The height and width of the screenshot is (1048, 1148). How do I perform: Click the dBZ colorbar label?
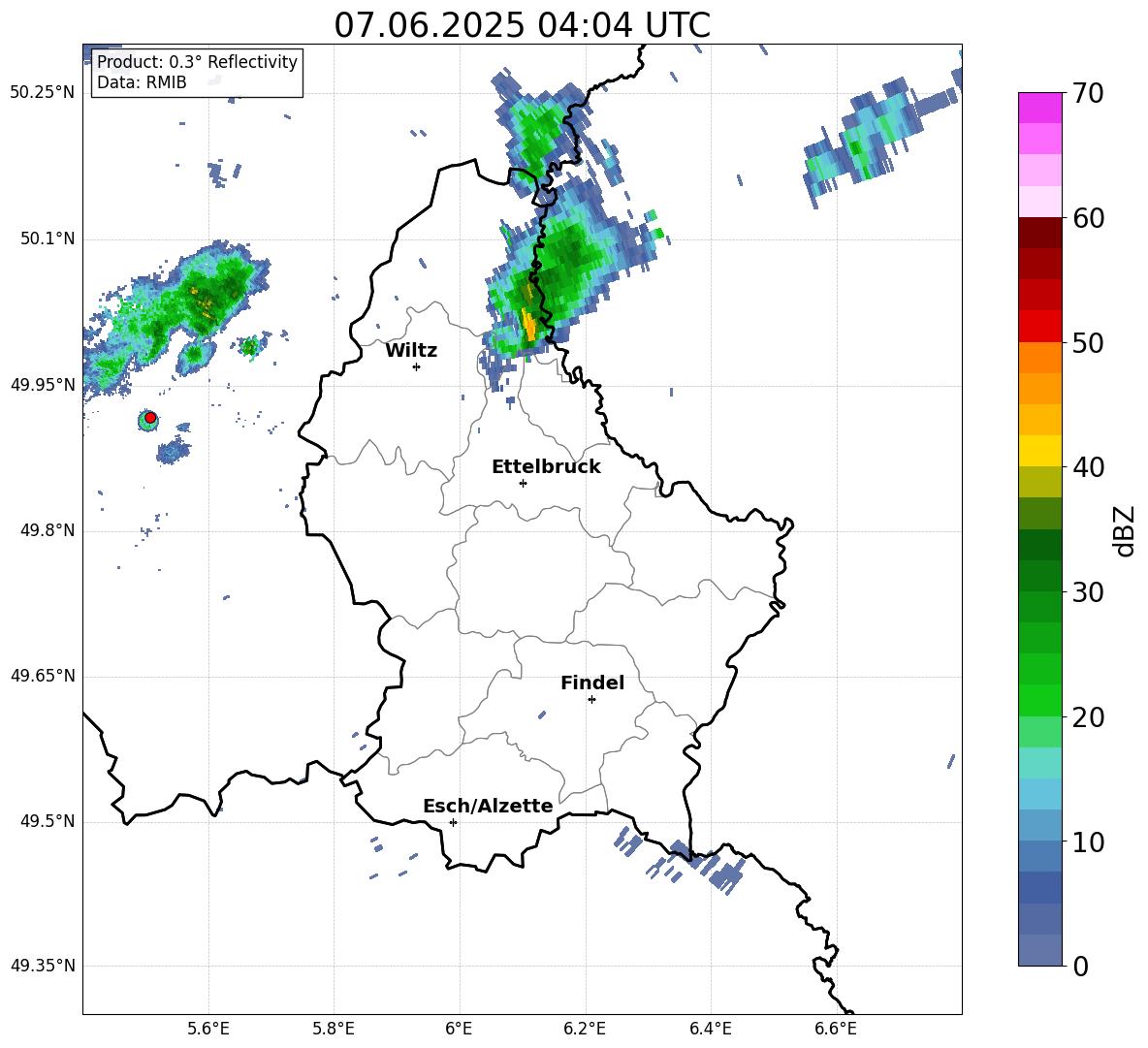(x=1125, y=530)
